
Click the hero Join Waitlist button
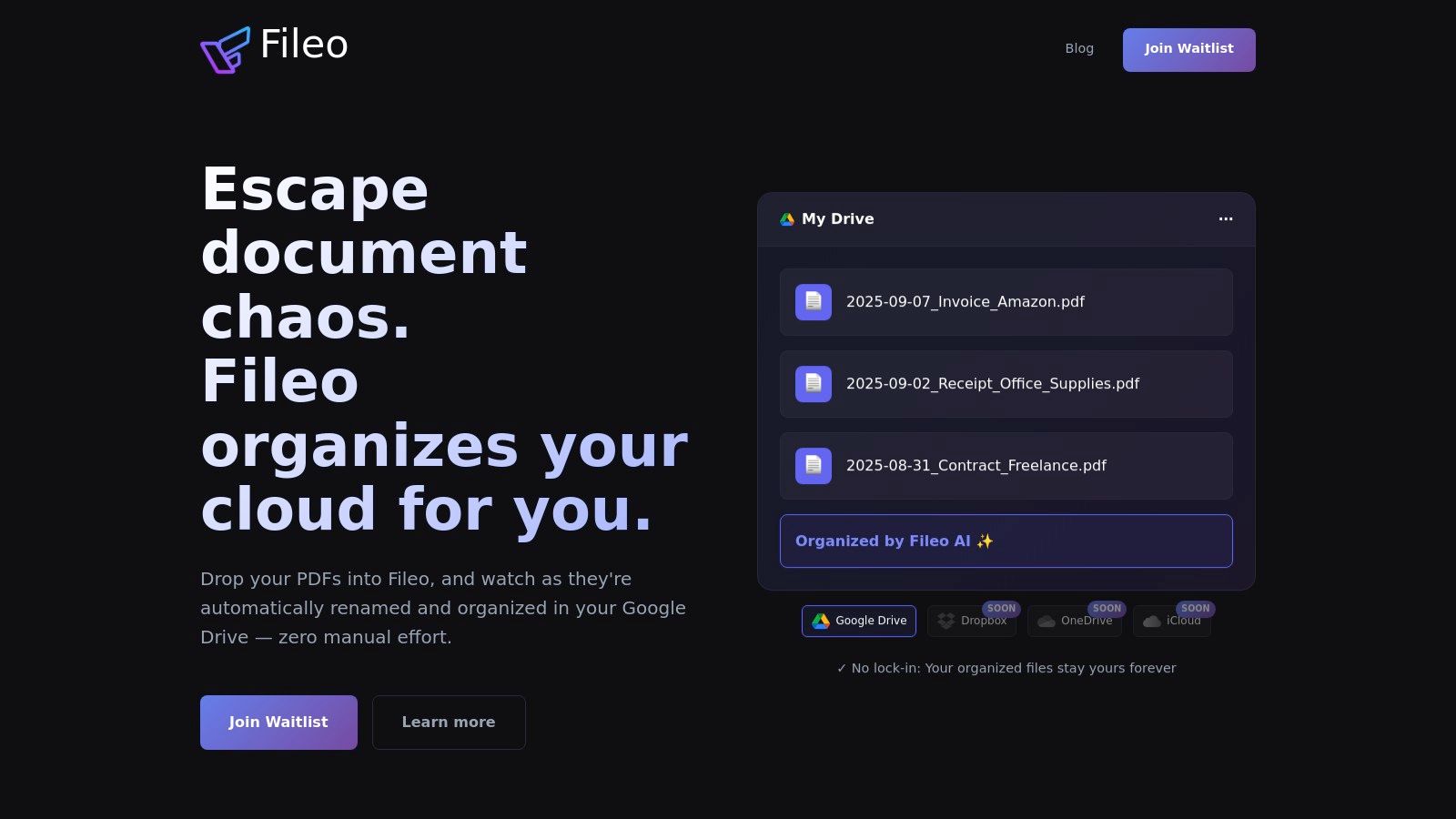(278, 723)
